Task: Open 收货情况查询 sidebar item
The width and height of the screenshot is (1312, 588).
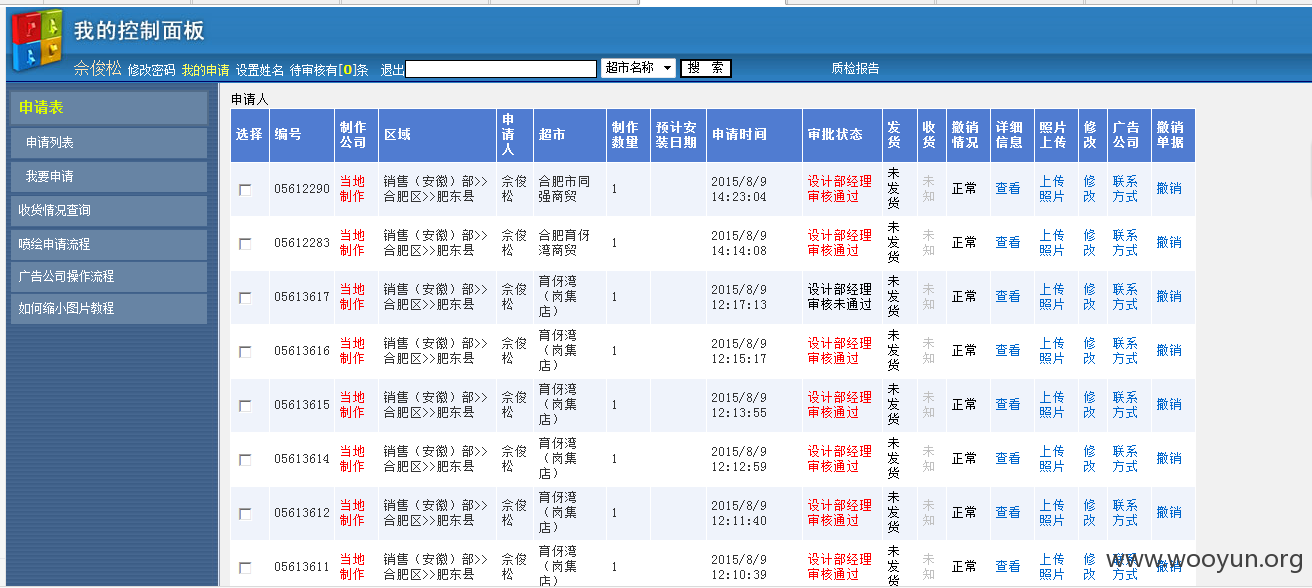Action: (109, 211)
